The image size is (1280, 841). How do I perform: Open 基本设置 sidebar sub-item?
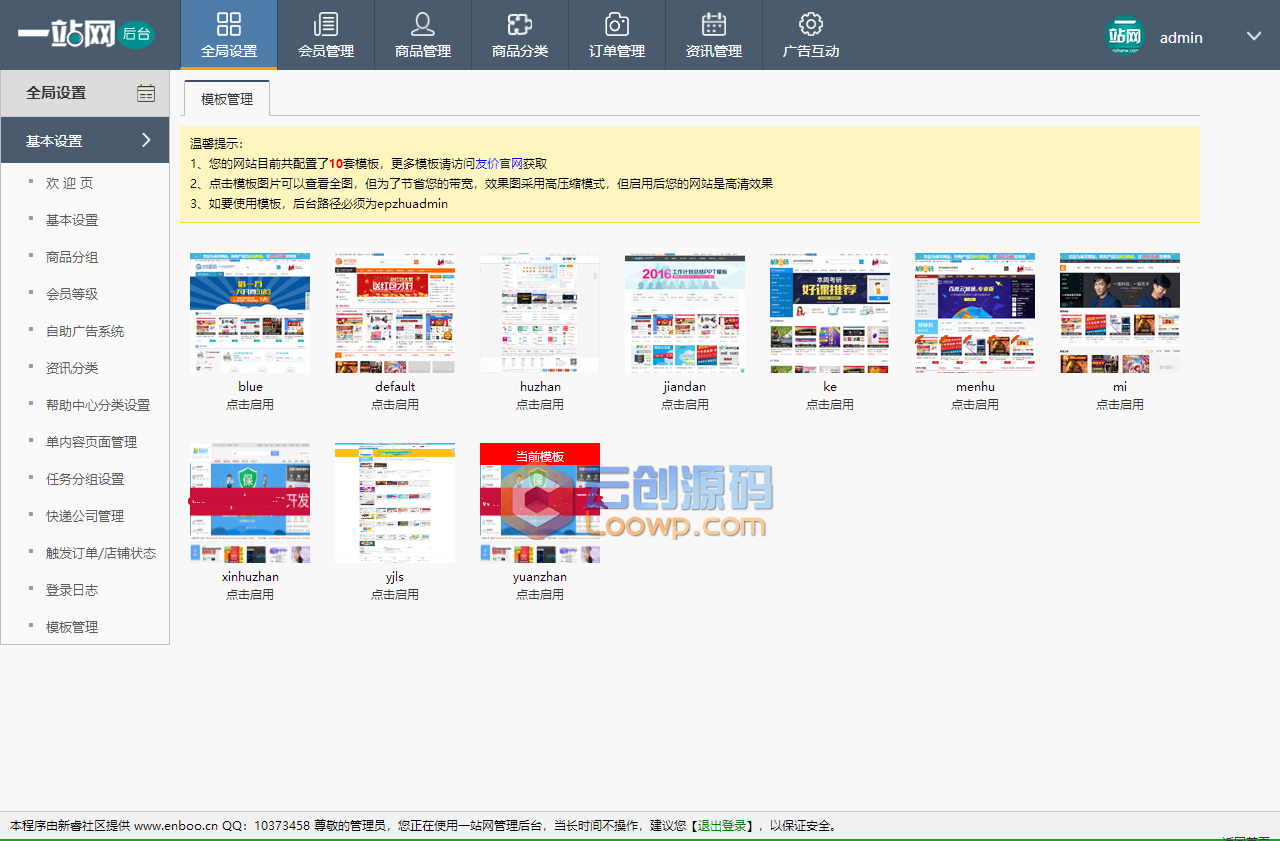tap(72, 220)
